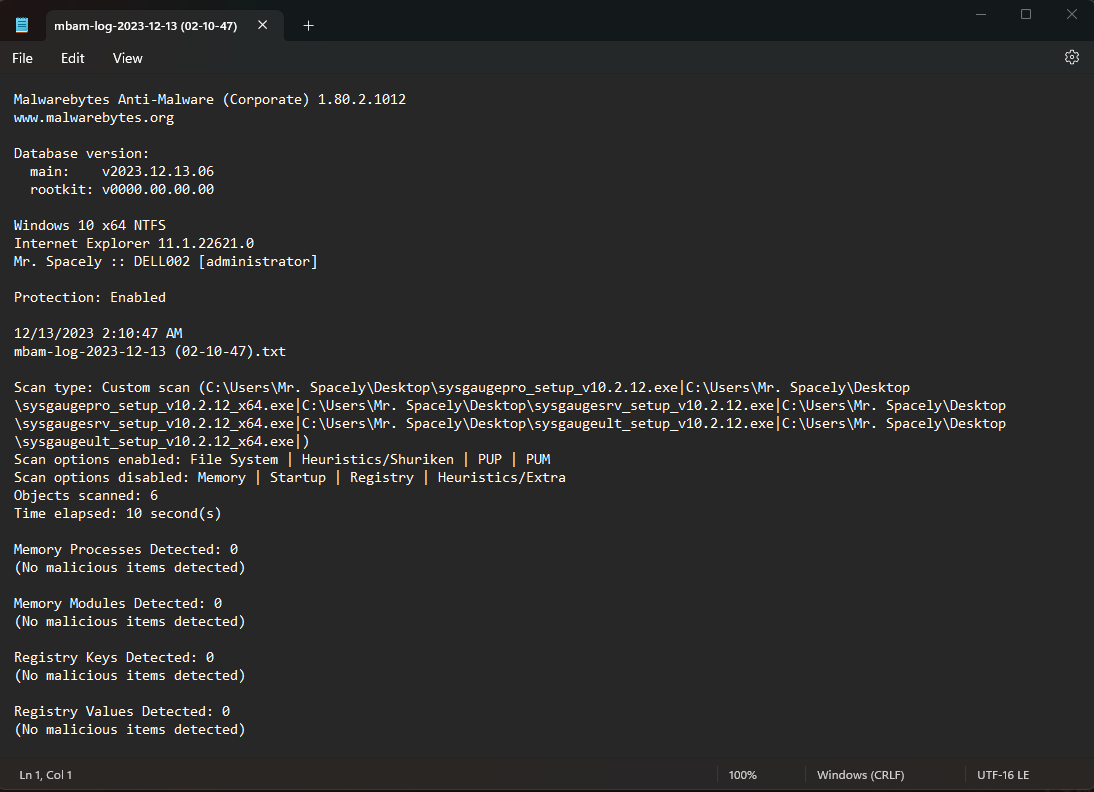The width and height of the screenshot is (1094, 792).
Task: Click the "Protection: Enabled" line
Action: coord(90,298)
